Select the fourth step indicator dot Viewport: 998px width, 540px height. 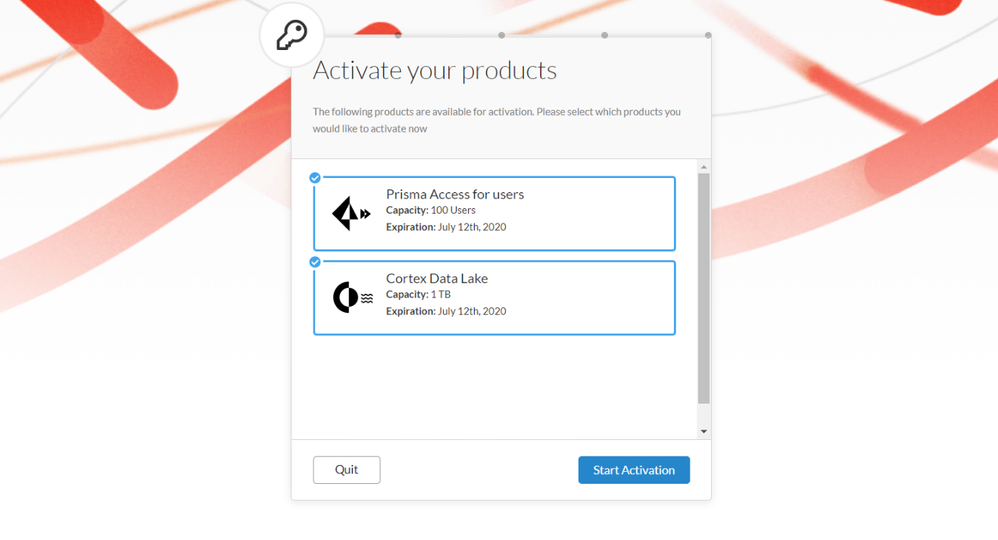point(708,36)
